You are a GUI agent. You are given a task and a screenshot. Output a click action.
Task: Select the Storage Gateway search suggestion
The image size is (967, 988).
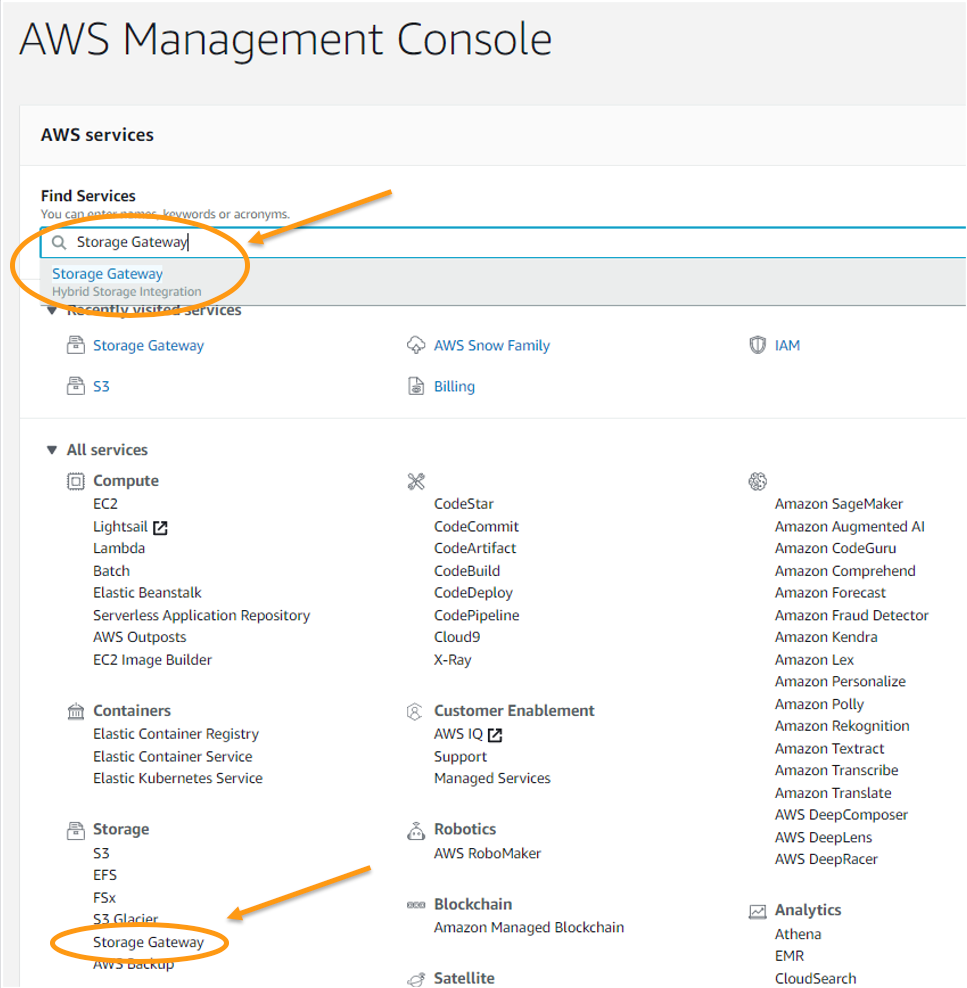coord(107,273)
